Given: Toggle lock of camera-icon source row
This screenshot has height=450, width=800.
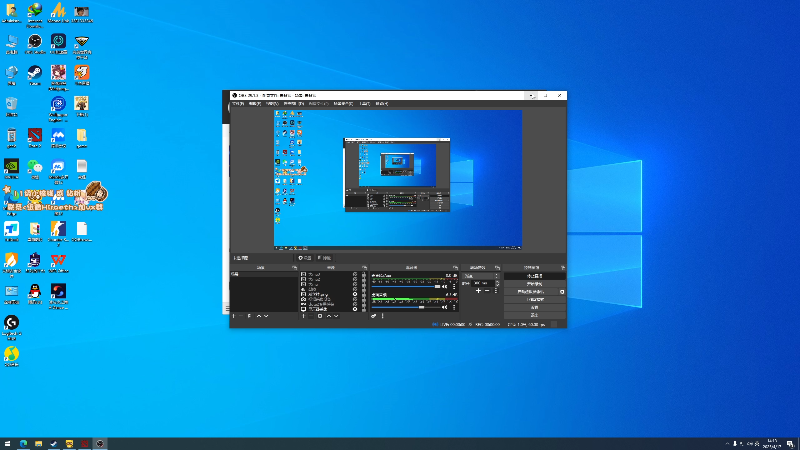Looking at the screenshot, I should (x=364, y=299).
